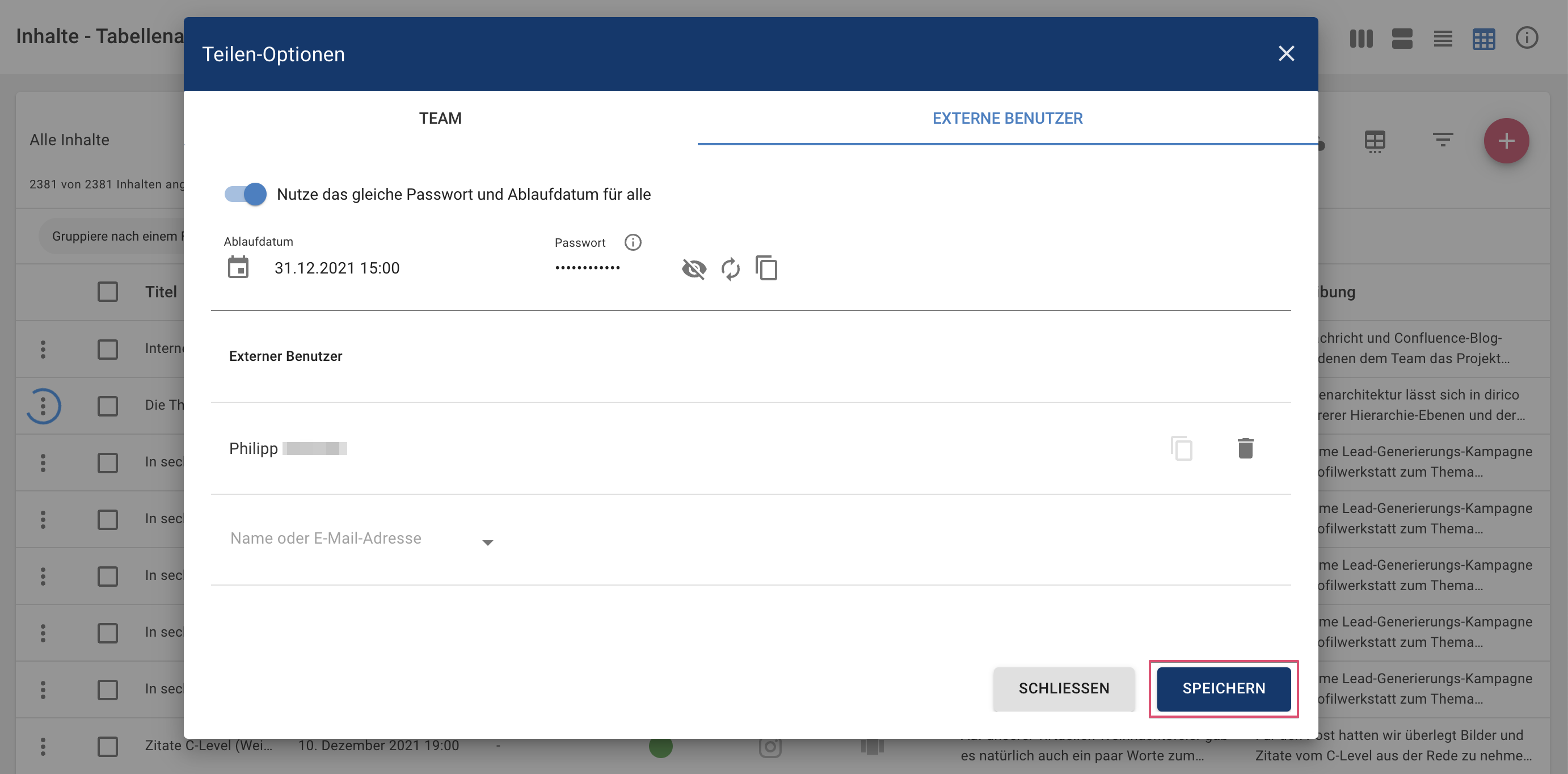Open the filter list icon
This screenshot has width=1568, height=774.
pyautogui.click(x=1443, y=140)
